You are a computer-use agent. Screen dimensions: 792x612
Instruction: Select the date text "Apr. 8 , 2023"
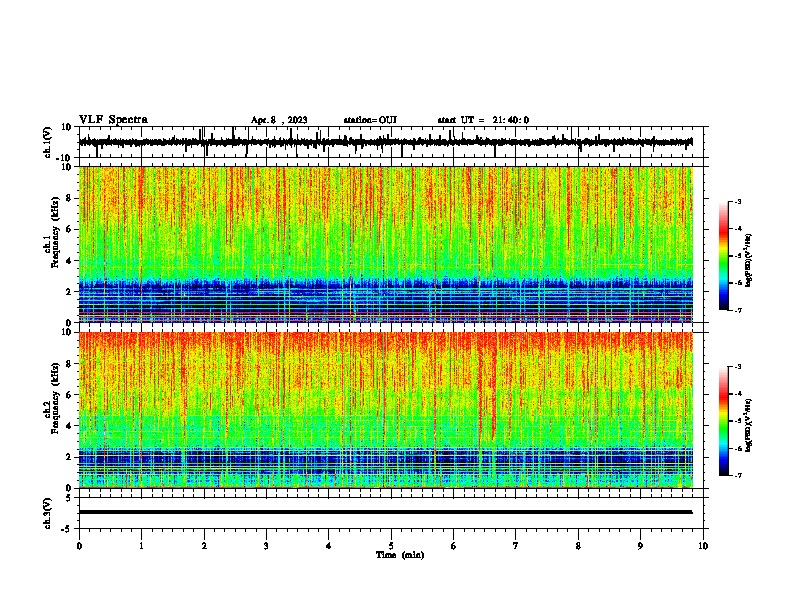279,120
